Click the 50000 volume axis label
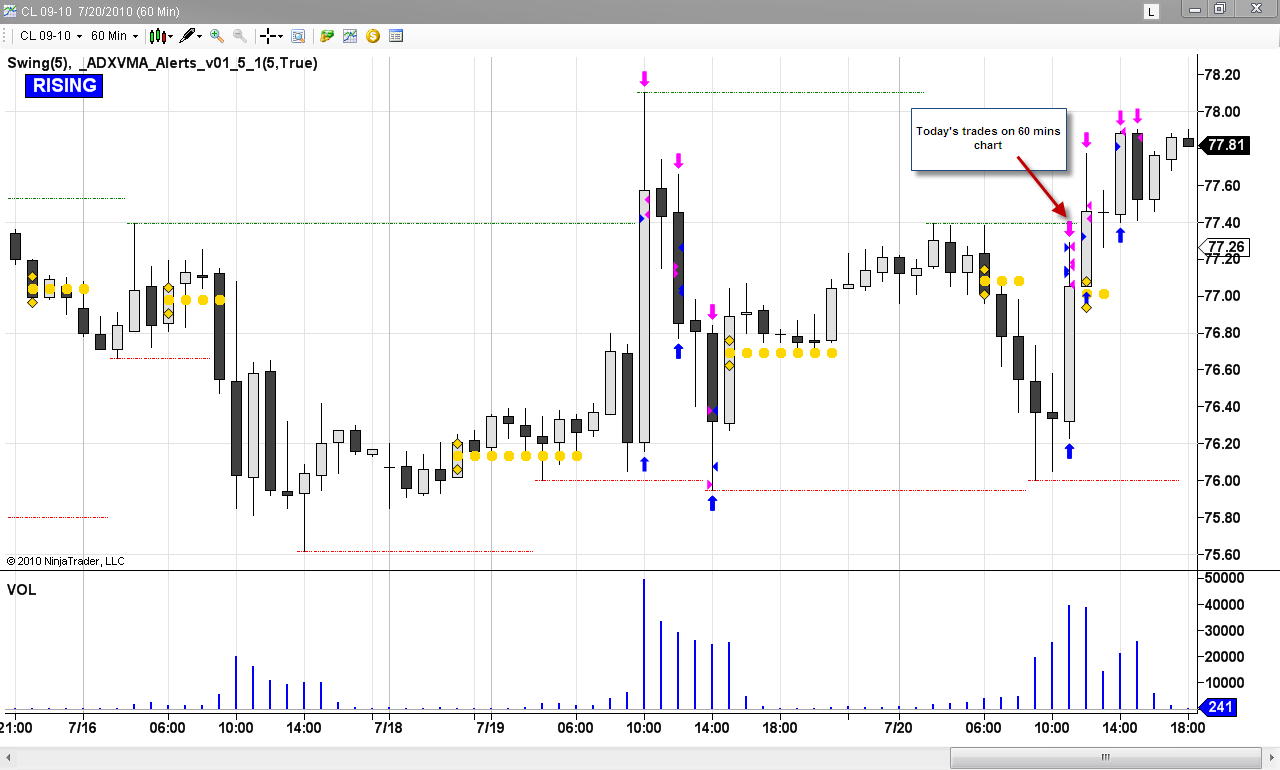1280x770 pixels. pyautogui.click(x=1224, y=578)
